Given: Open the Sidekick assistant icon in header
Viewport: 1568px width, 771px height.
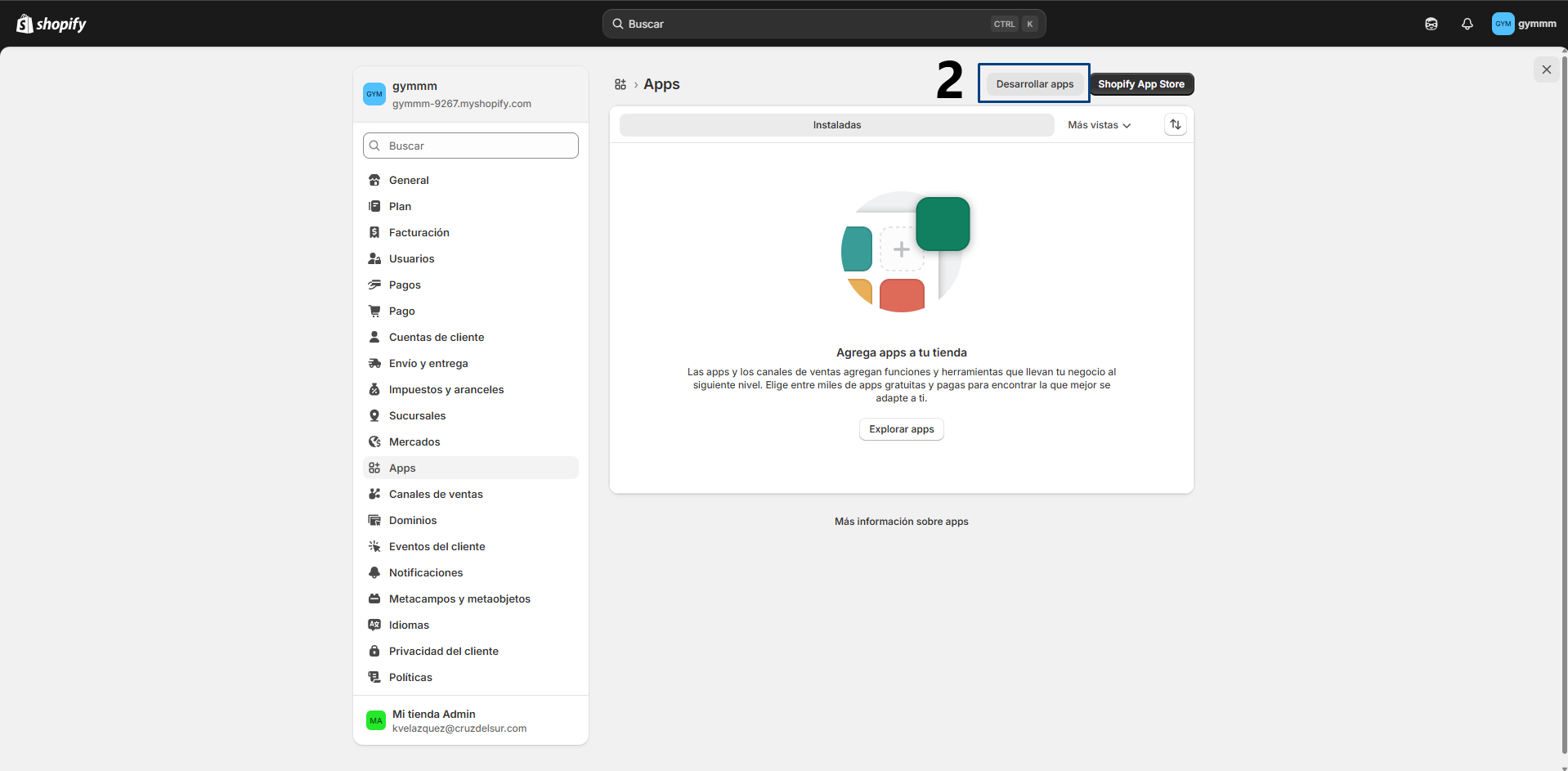Looking at the screenshot, I should [1431, 24].
